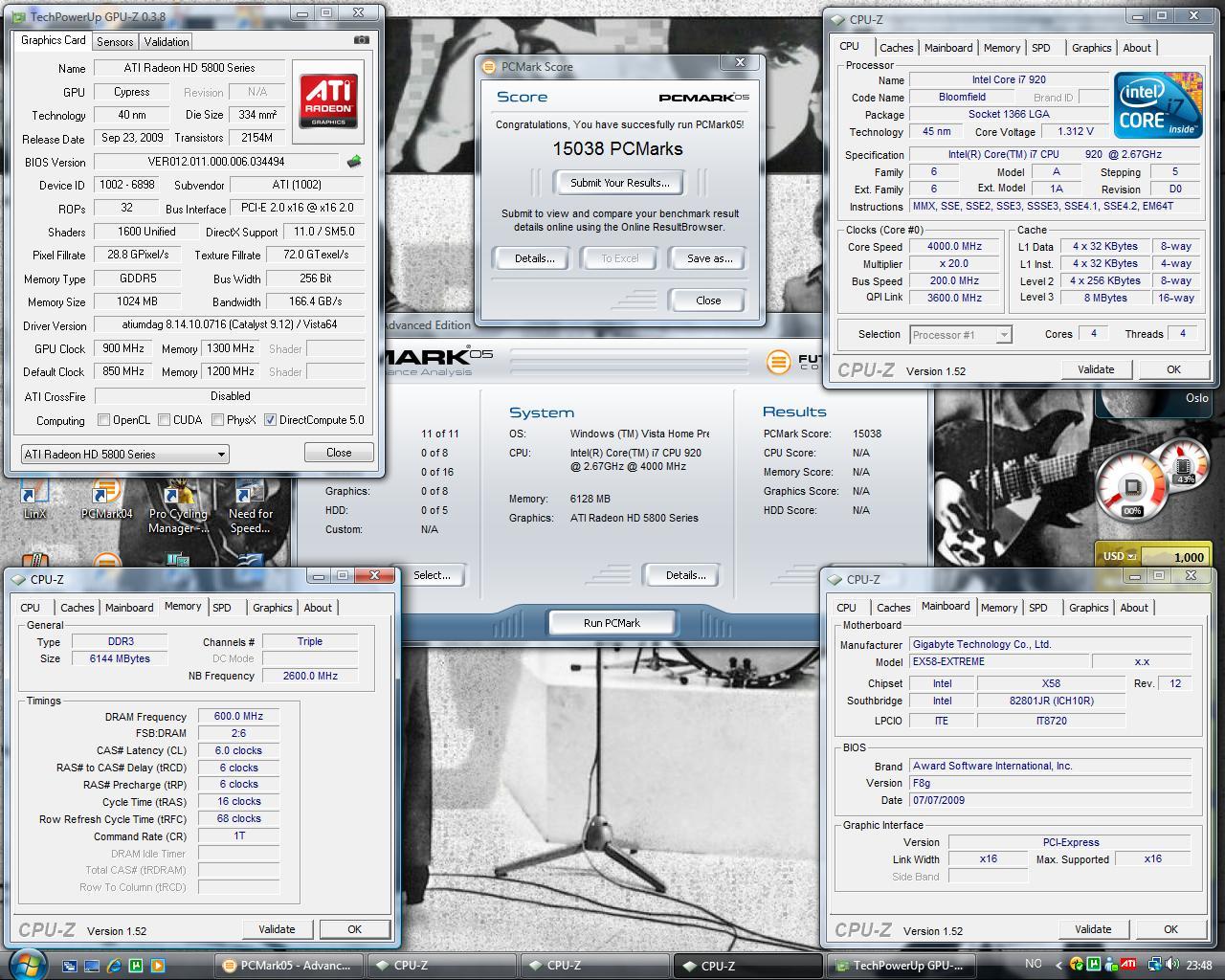This screenshot has height=980, width=1225.
Task: Switch to the Validation tab in GPU-Z
Action: click(x=167, y=41)
